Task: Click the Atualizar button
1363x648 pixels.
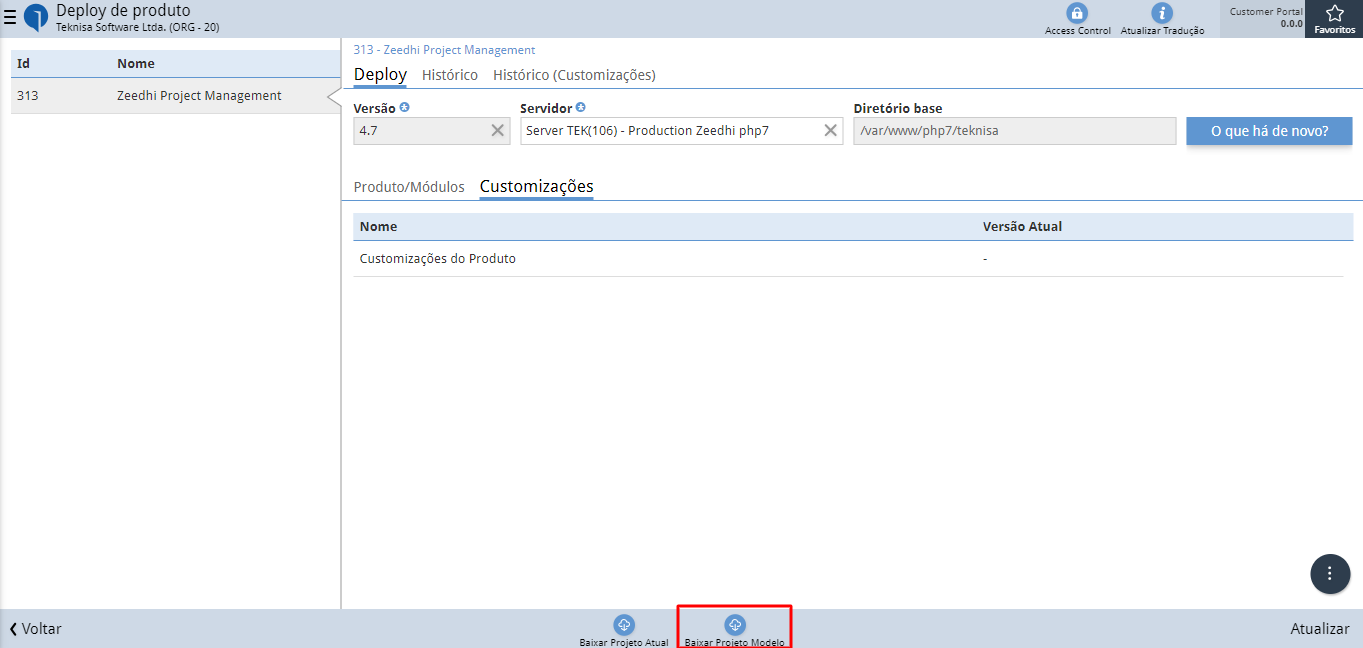Action: (x=1320, y=629)
